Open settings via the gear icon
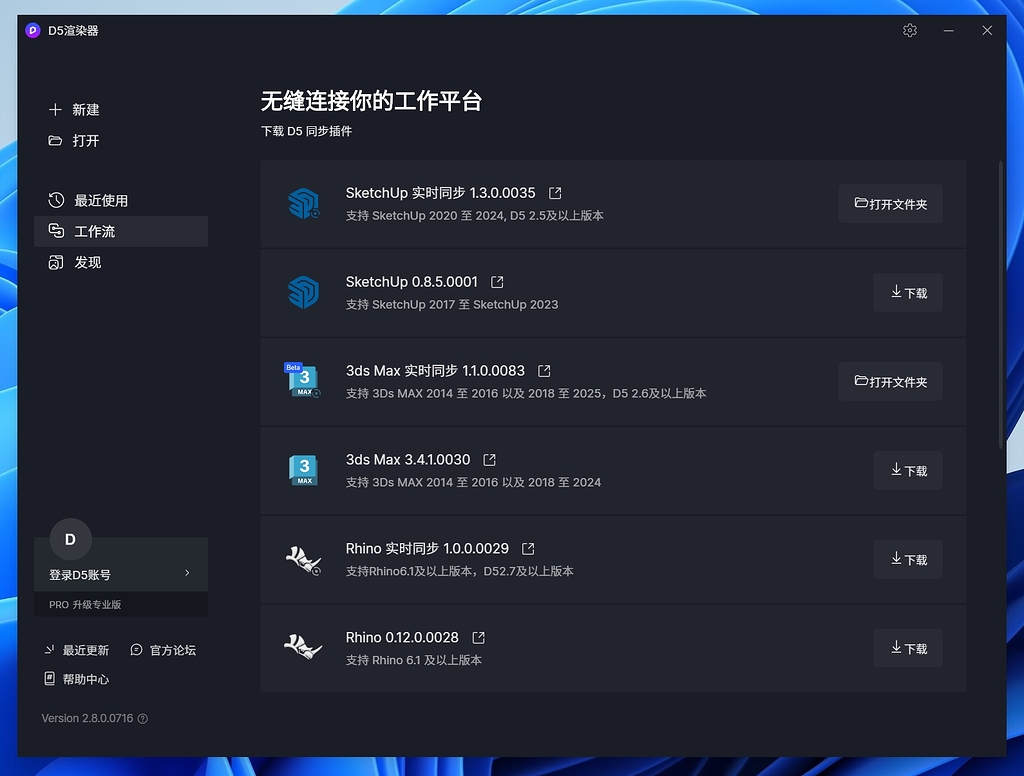This screenshot has width=1024, height=776. coord(909,30)
